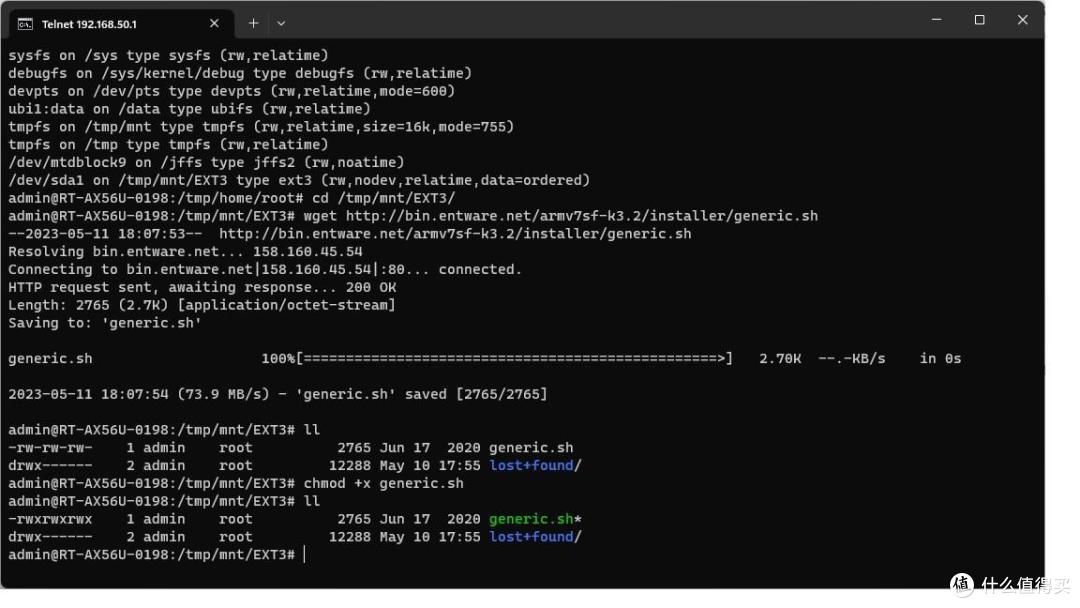The image size is (1080, 608).
Task: Click blue lost+found in the last listing
Action: (531, 537)
